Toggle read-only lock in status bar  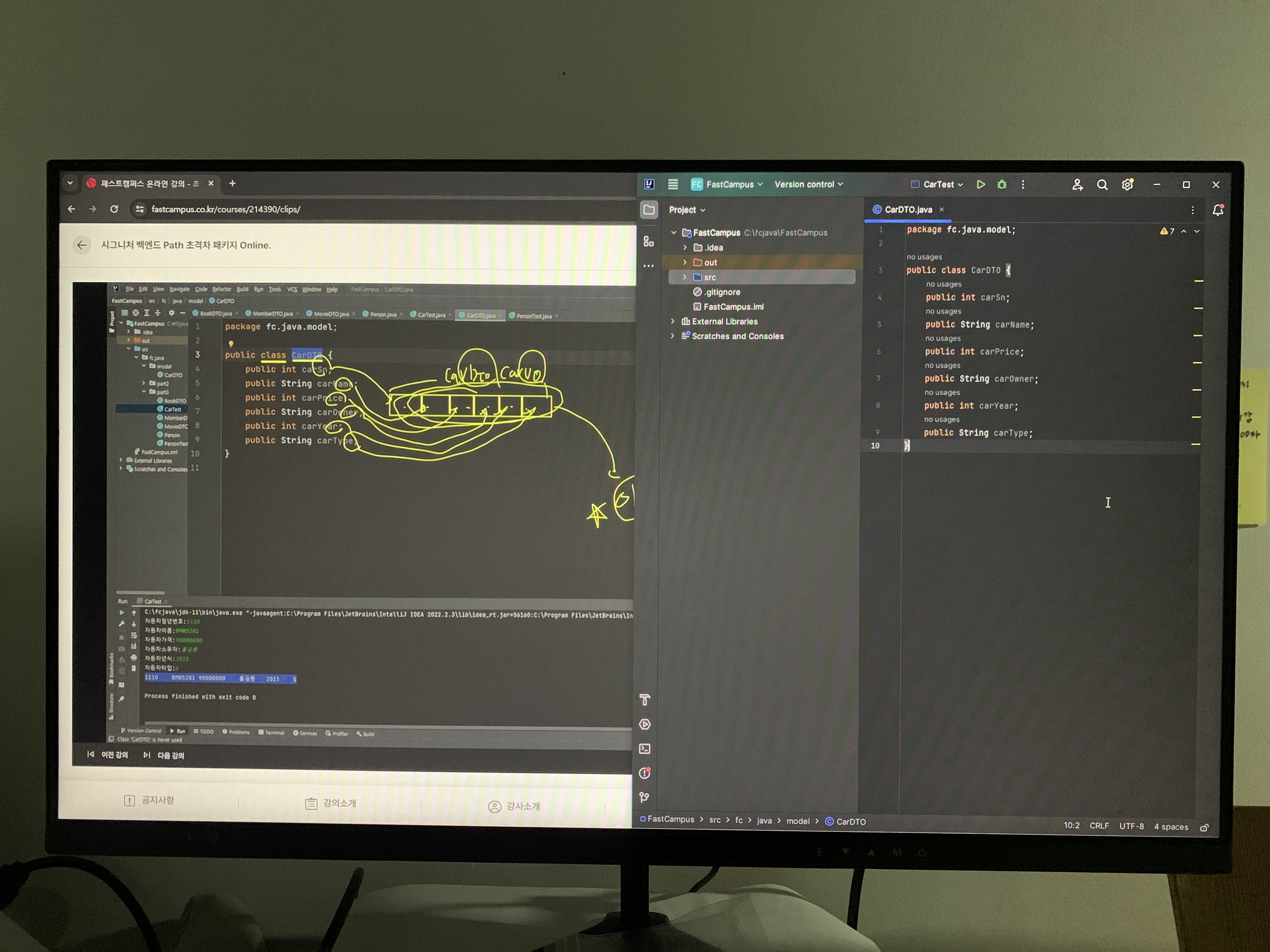click(x=1204, y=827)
